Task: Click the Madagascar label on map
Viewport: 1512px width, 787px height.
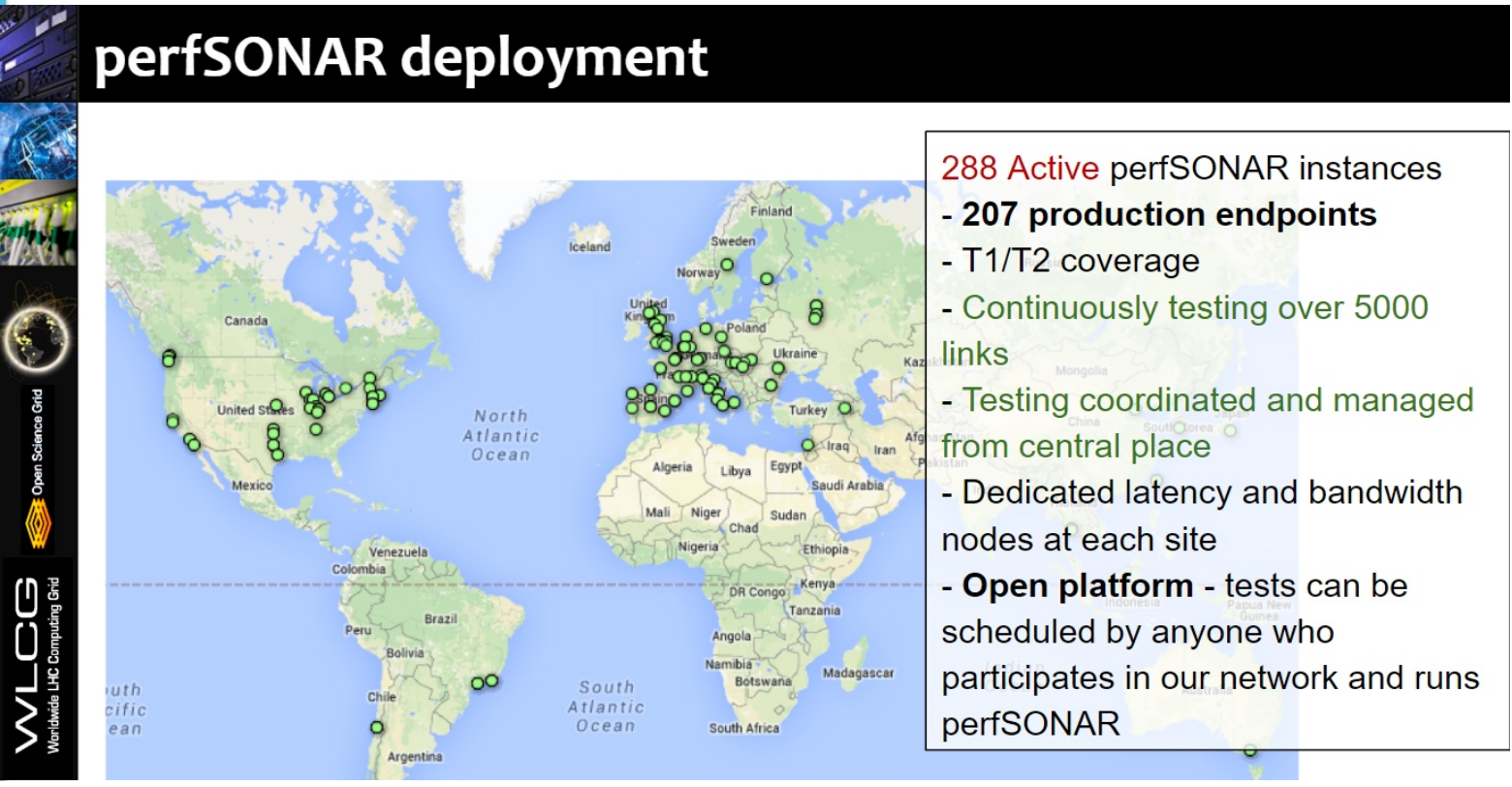Action: 858,673
